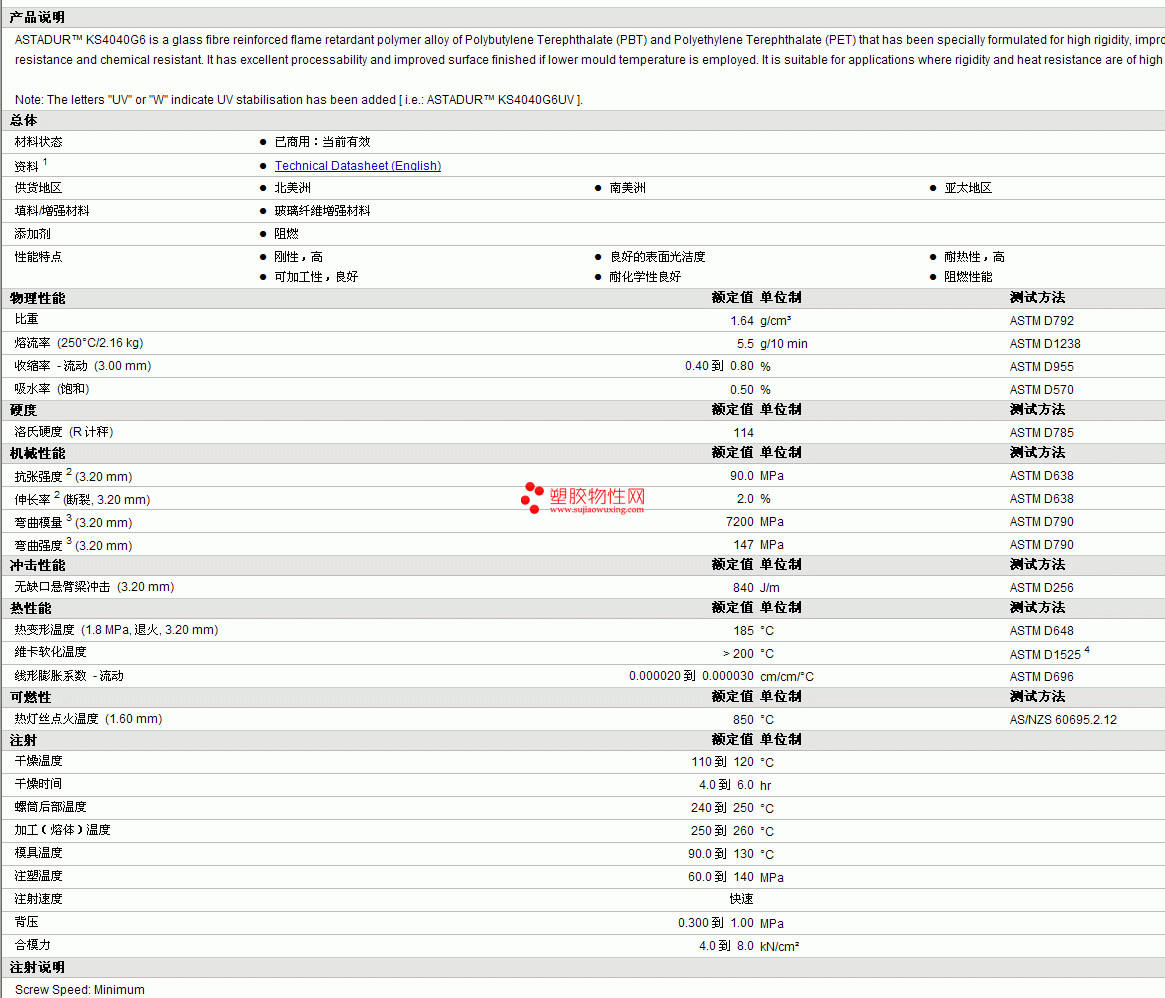Viewport: 1165px width, 998px height.
Task: Click the 模具温度 row label
Action: (39, 854)
